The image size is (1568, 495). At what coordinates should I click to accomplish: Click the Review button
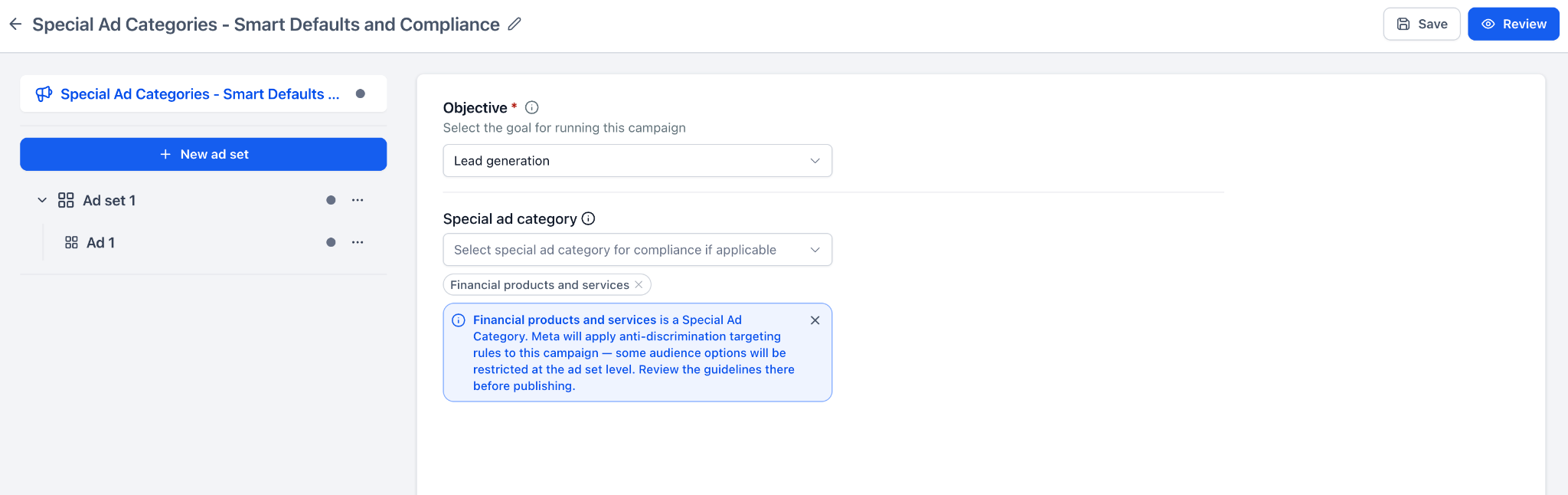pos(1514,24)
